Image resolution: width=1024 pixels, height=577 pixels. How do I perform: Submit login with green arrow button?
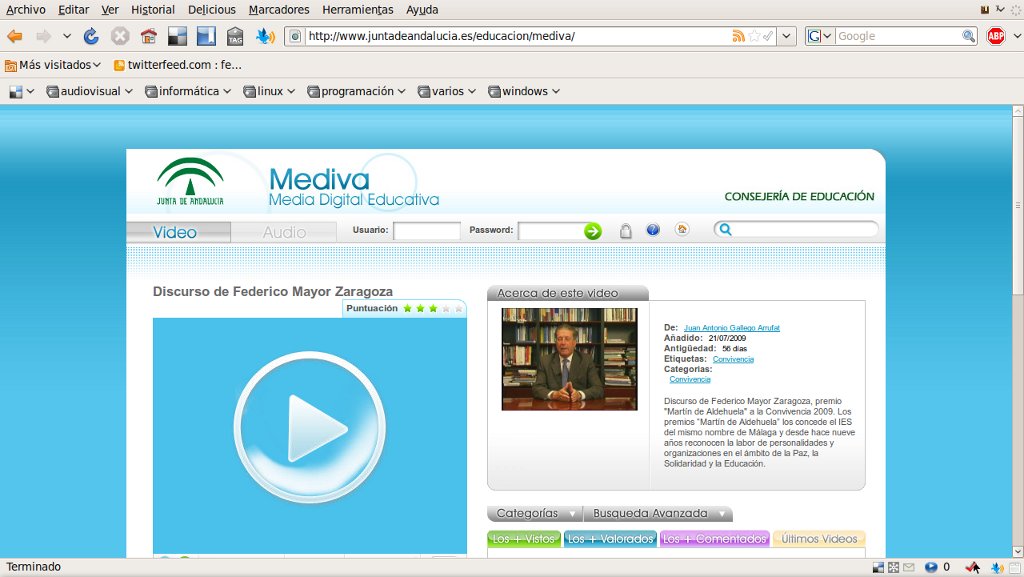592,230
